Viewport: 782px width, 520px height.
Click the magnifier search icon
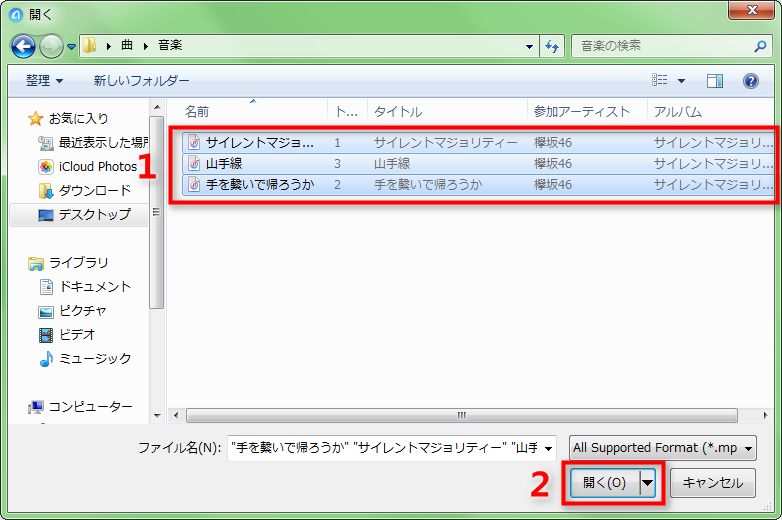pos(760,46)
